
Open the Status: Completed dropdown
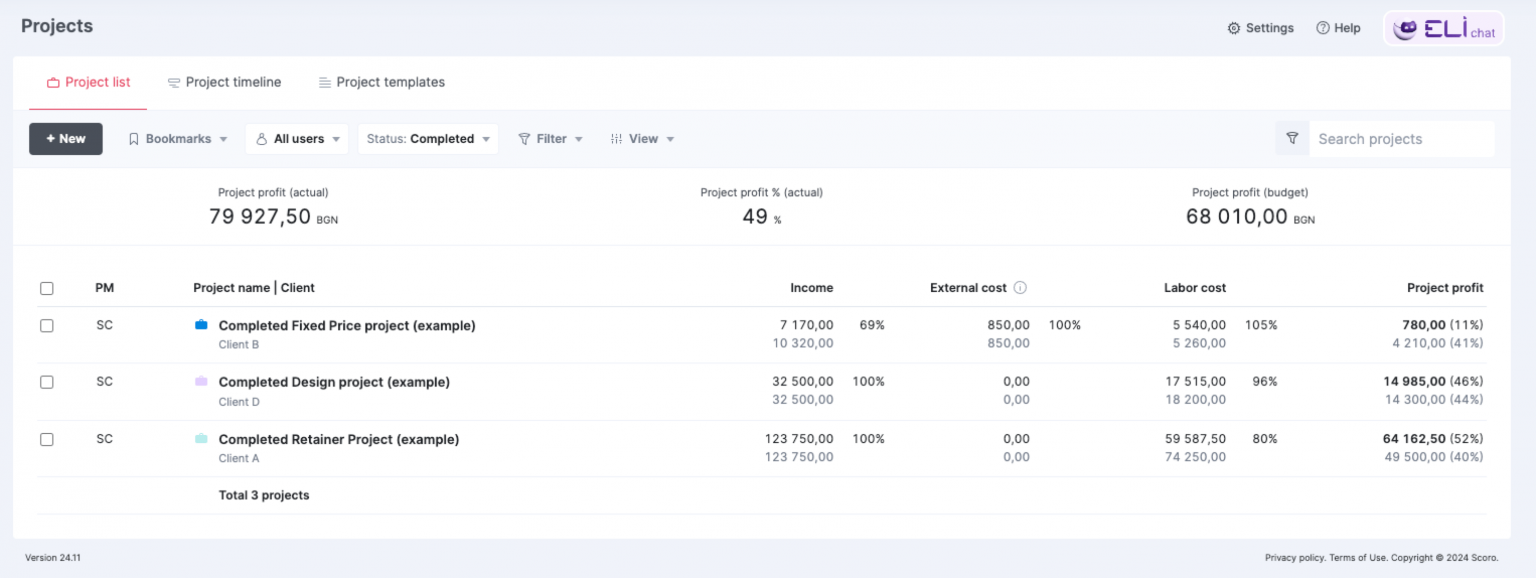point(428,139)
